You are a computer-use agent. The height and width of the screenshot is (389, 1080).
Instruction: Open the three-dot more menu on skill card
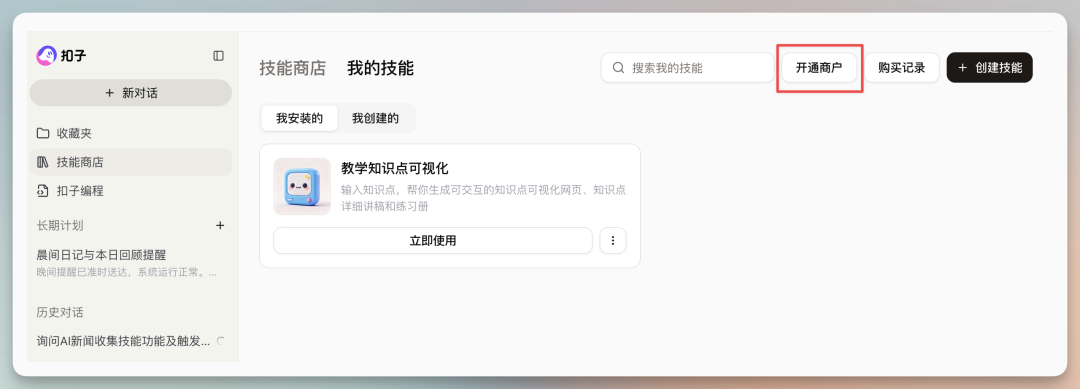(613, 241)
